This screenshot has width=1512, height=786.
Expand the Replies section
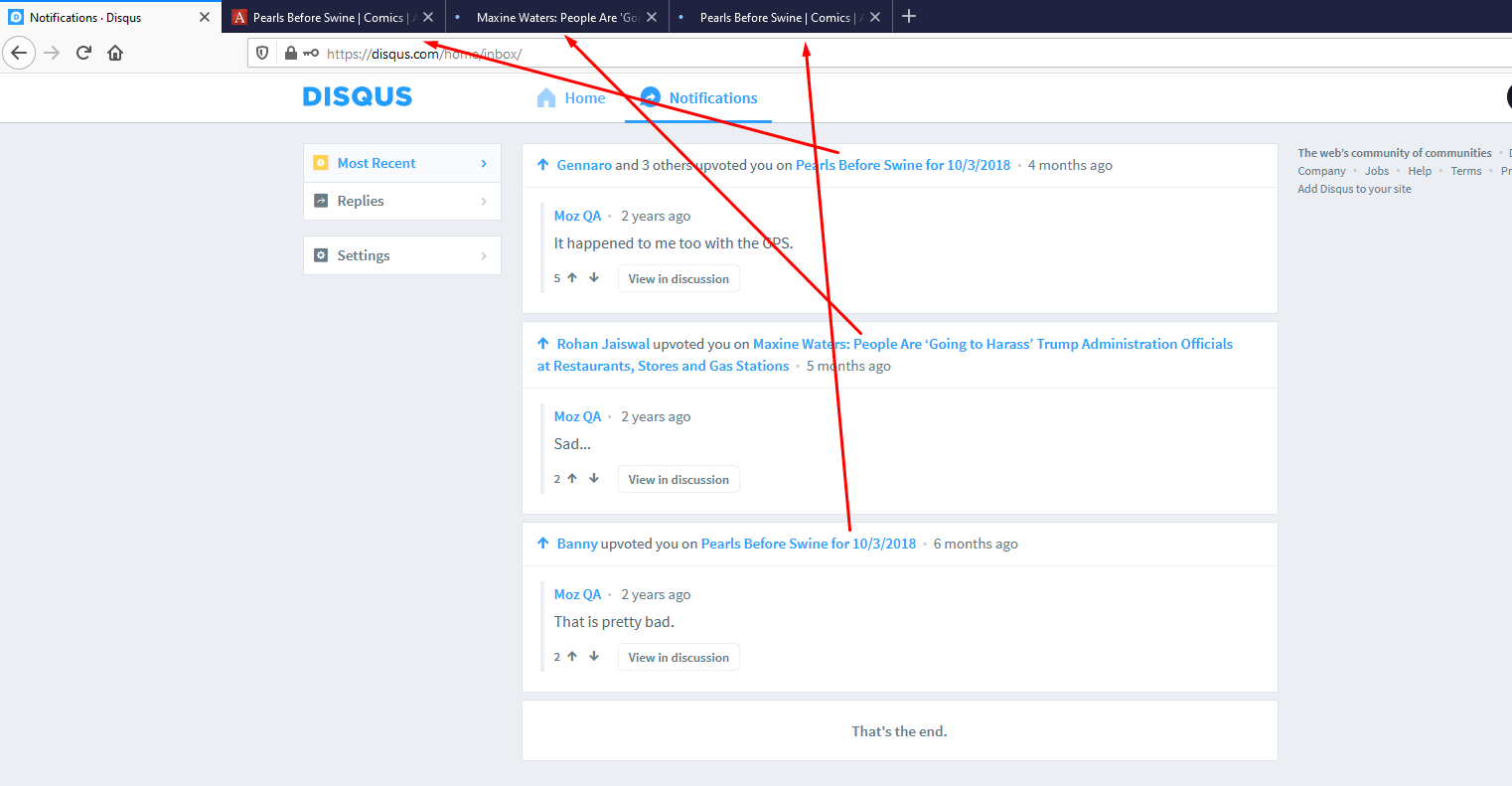tap(484, 201)
